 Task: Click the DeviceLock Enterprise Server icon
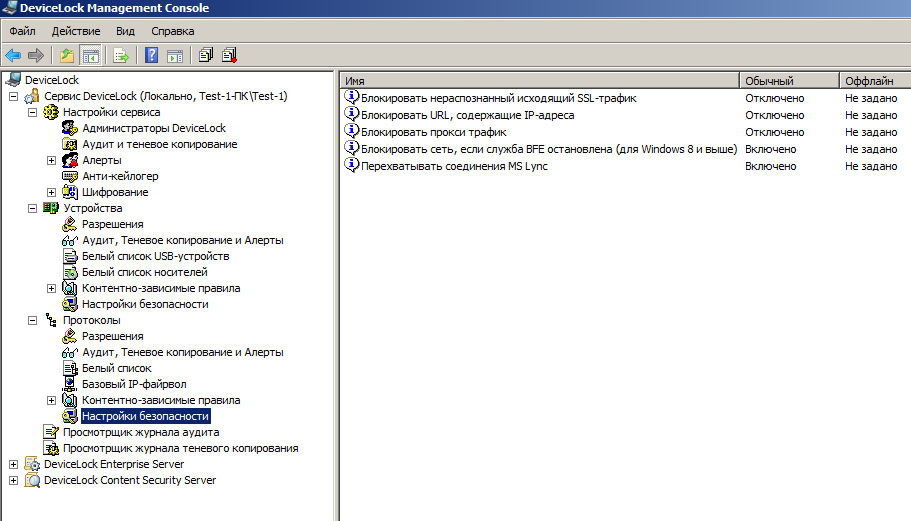point(32,464)
